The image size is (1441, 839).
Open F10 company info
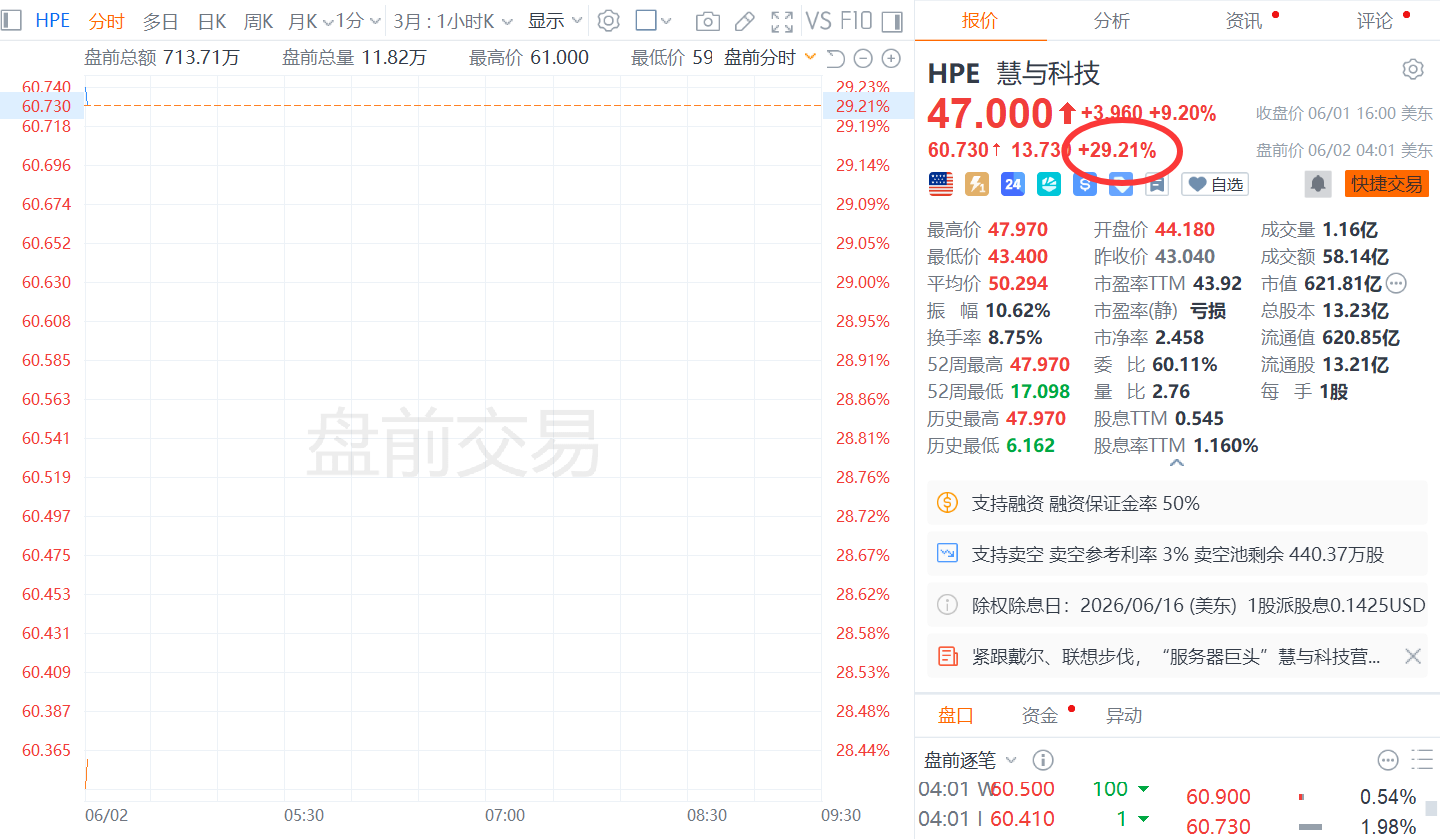tap(856, 21)
